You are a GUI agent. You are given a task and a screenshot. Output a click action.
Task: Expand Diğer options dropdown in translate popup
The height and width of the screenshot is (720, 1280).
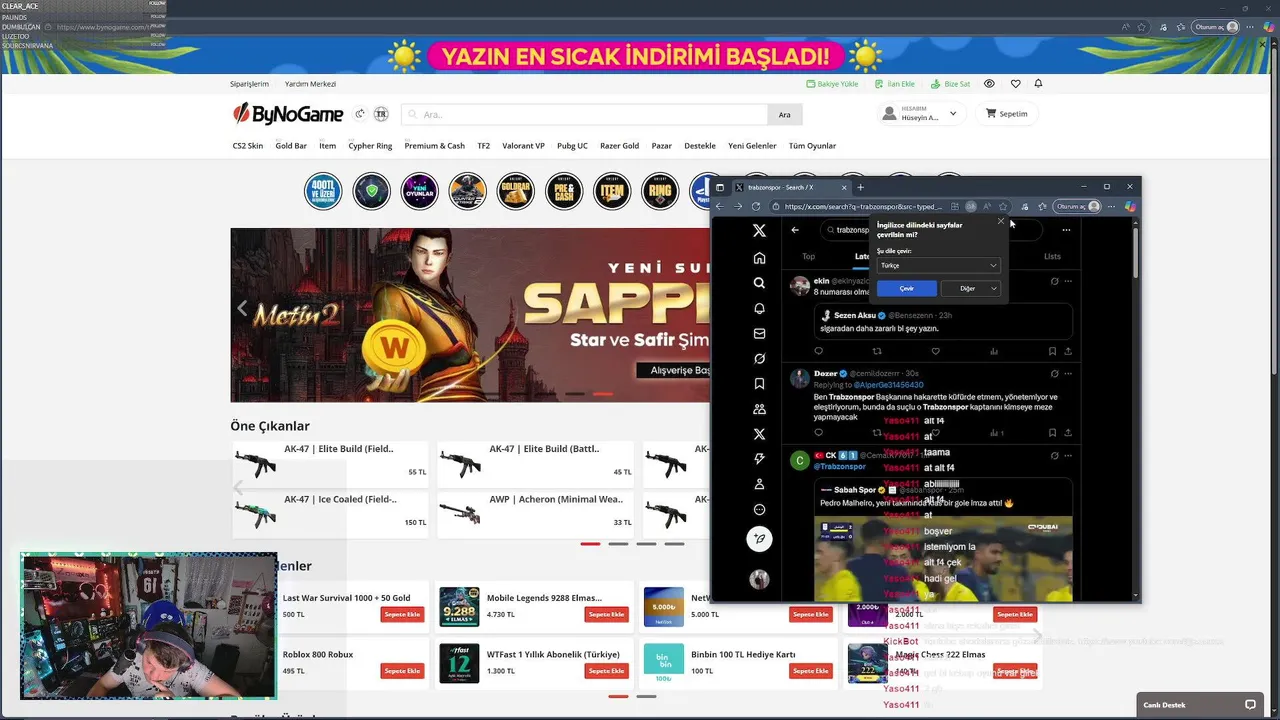971,288
